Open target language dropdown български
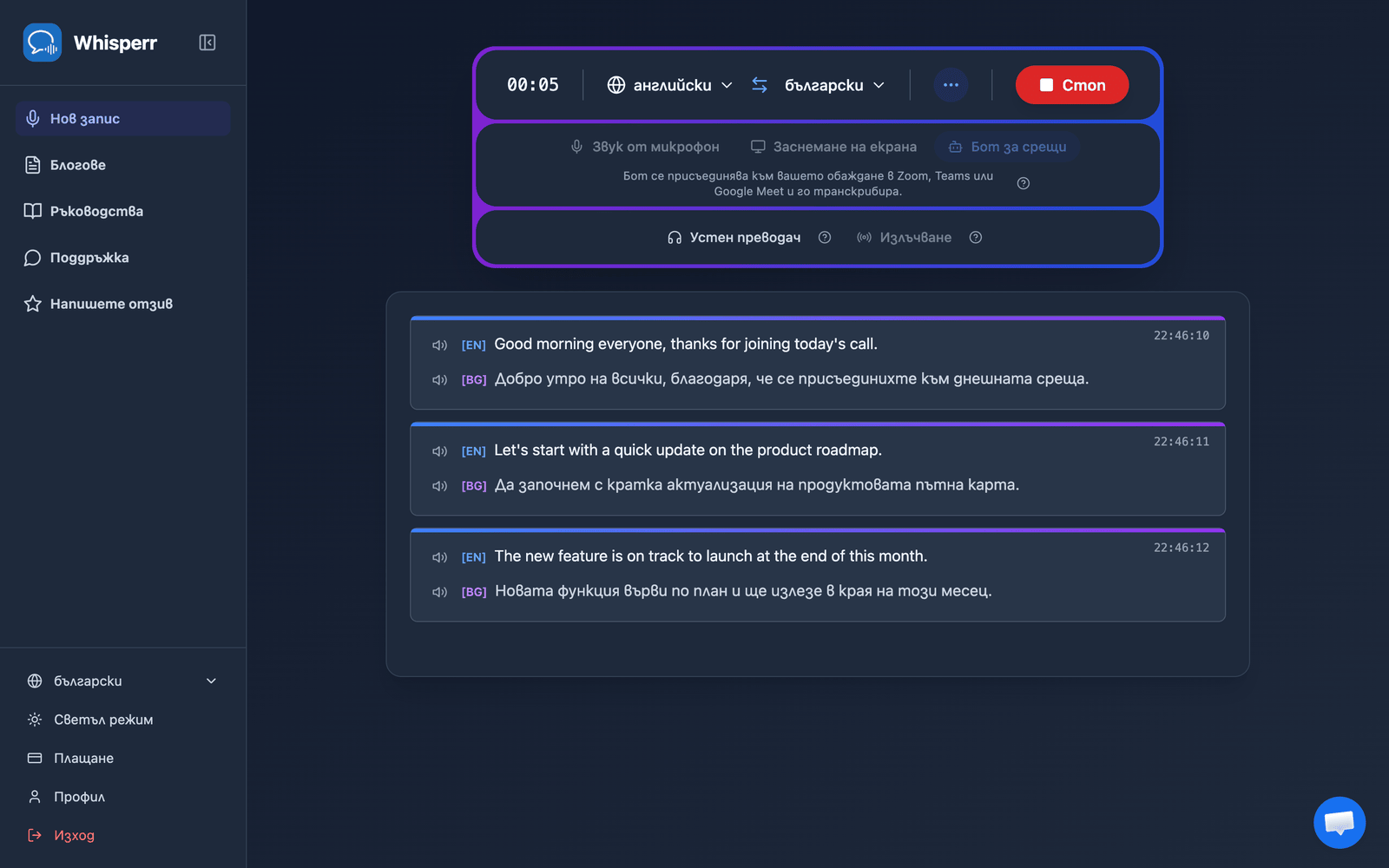 834,85
